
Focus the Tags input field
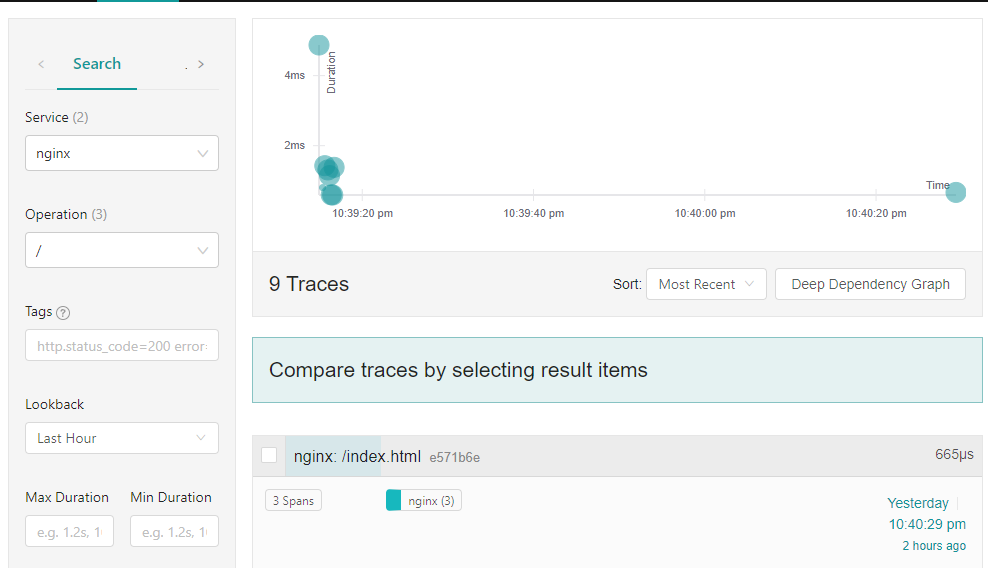[x=122, y=346]
